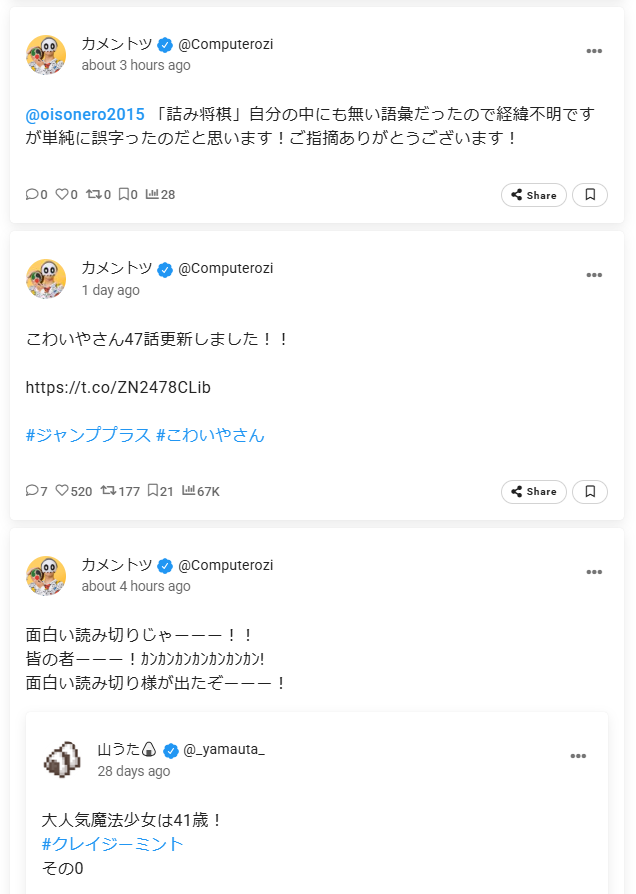This screenshot has width=636, height=894.
Task: Share the 詰み将棋 reply post
Action: click(x=534, y=195)
